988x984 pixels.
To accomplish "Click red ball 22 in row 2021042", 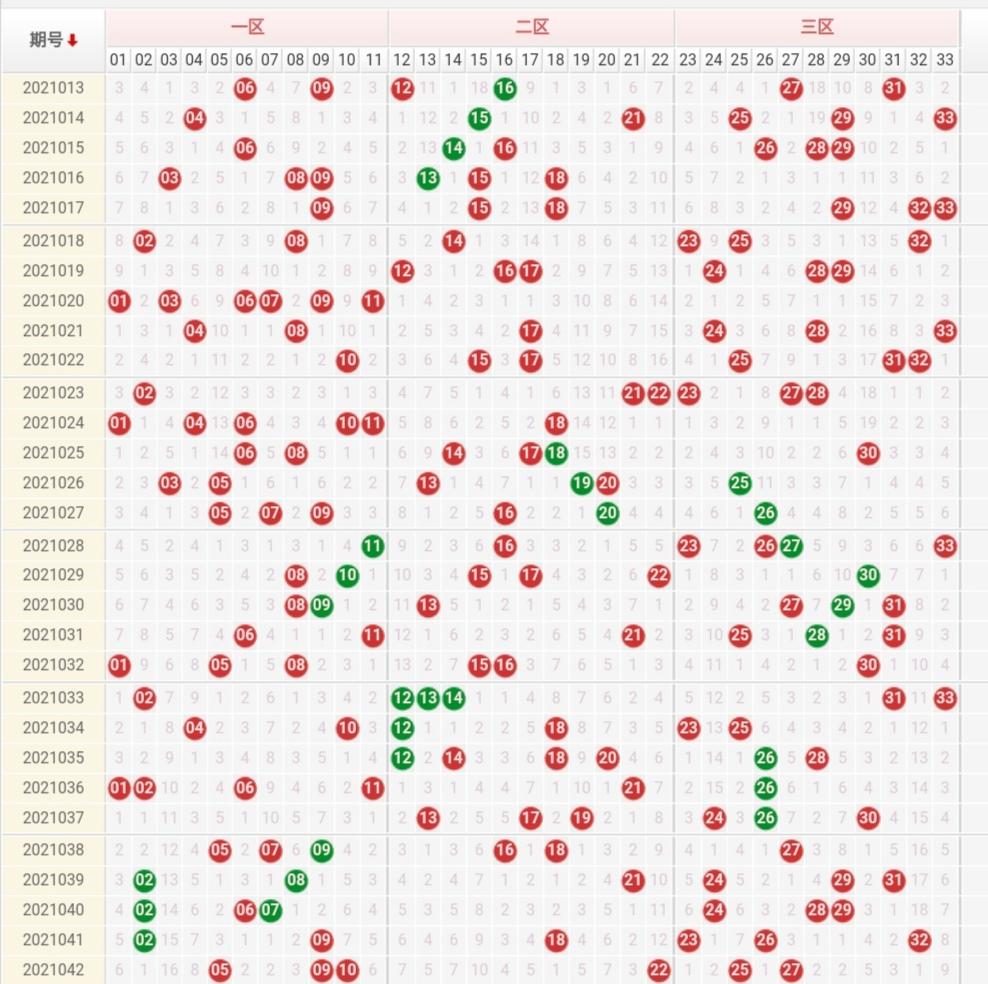I will click(x=658, y=970).
